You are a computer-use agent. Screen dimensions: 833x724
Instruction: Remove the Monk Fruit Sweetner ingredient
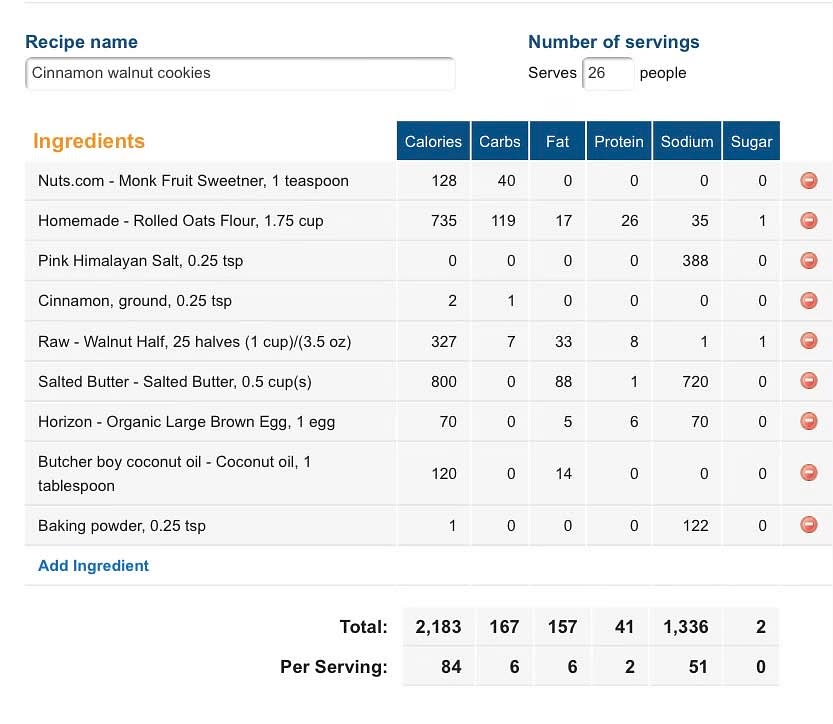pyautogui.click(x=809, y=181)
